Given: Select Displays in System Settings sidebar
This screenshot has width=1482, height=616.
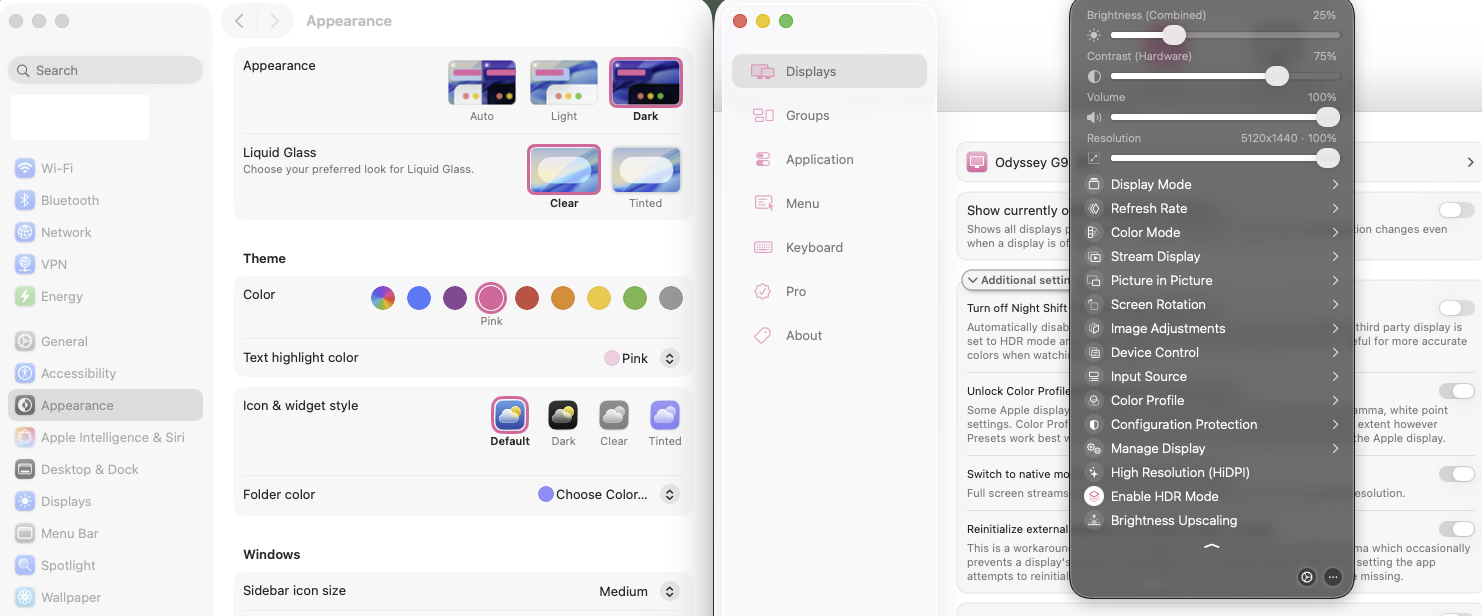Looking at the screenshot, I should 66,501.
